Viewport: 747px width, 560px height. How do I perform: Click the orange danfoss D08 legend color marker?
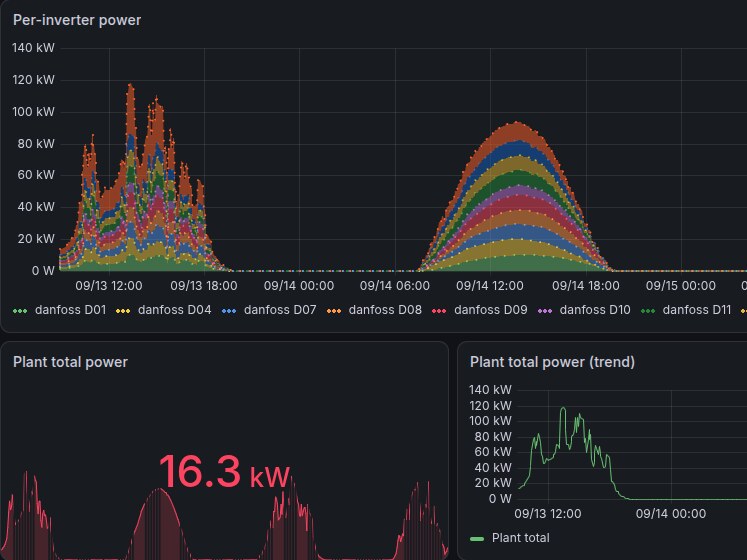(334, 311)
